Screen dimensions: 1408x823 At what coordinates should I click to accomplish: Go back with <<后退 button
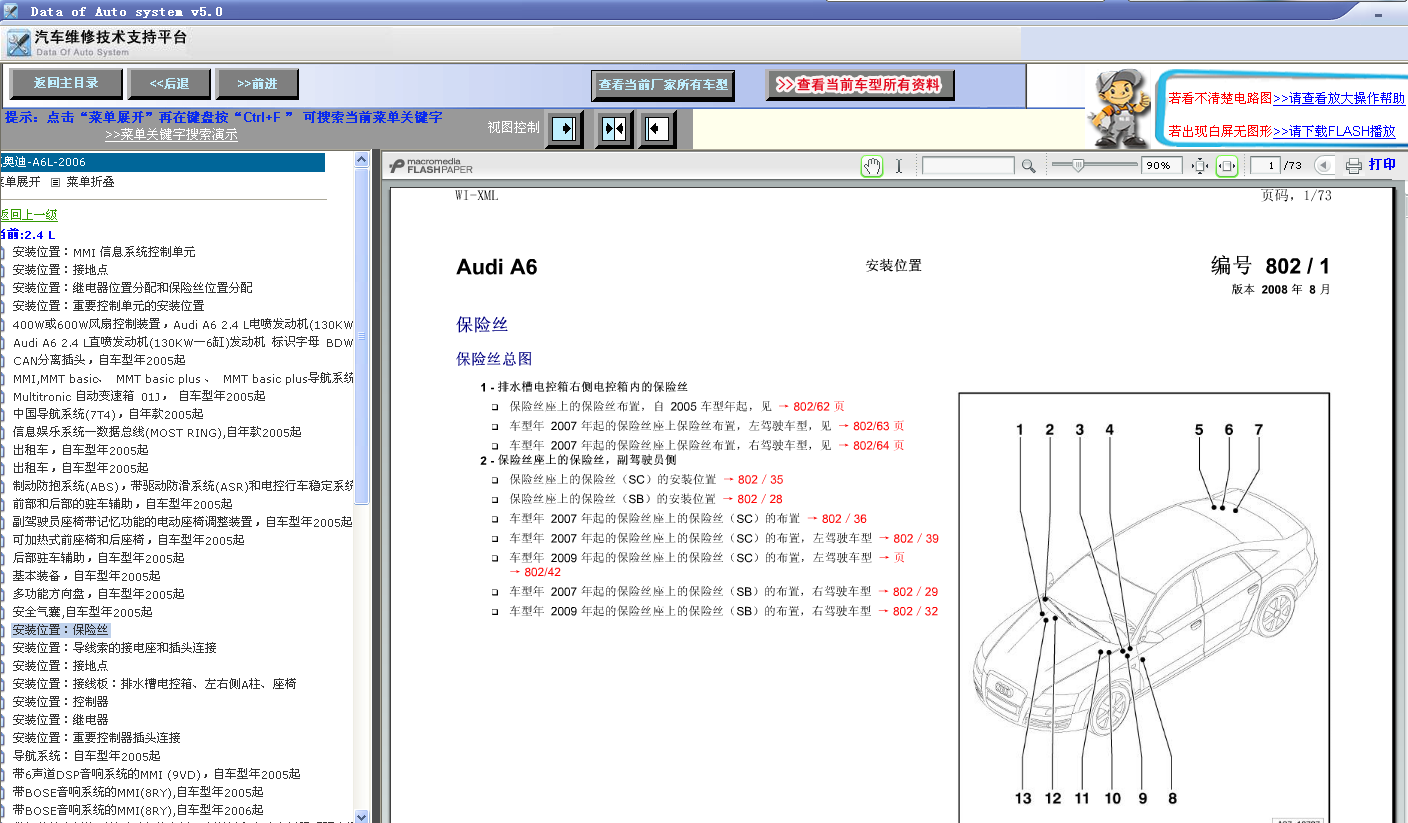pos(169,84)
